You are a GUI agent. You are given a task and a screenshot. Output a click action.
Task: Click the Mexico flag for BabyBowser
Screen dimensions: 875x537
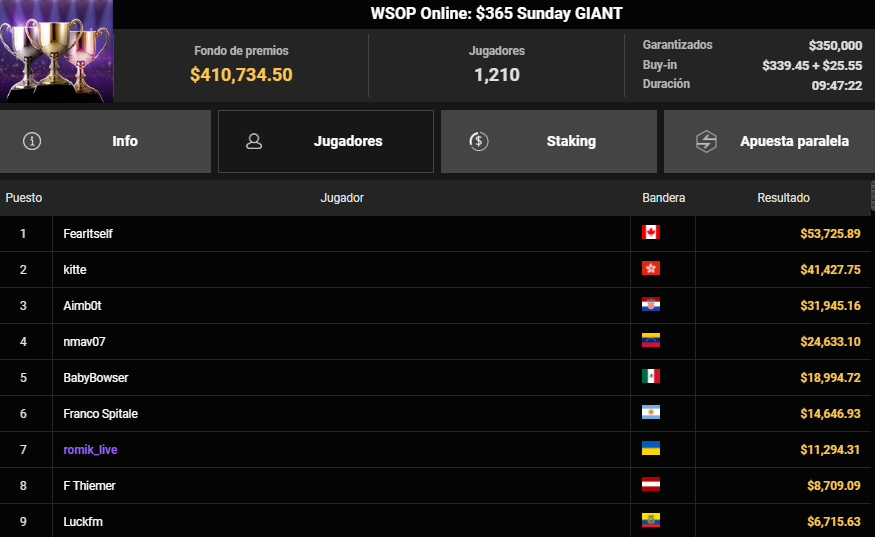651,377
